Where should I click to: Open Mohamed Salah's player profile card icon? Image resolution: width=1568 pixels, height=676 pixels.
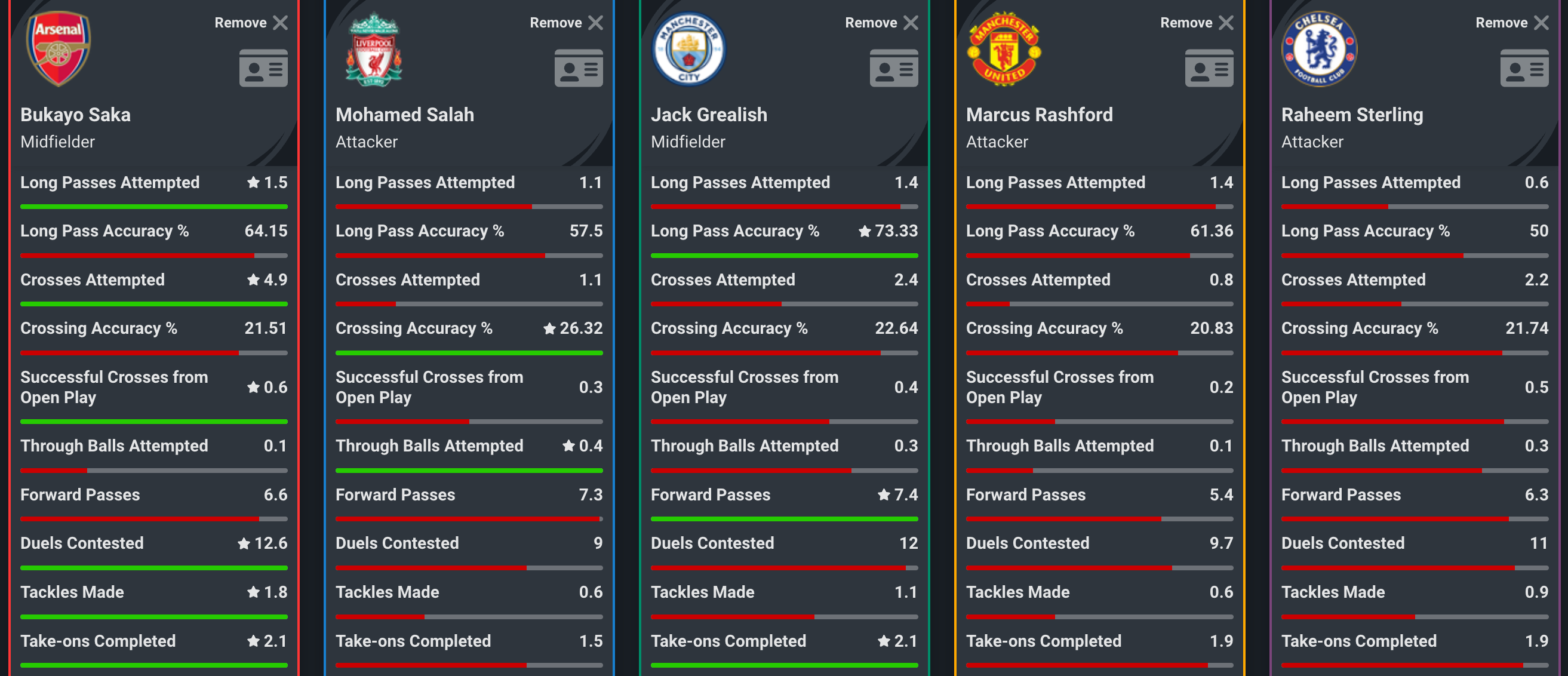[578, 68]
